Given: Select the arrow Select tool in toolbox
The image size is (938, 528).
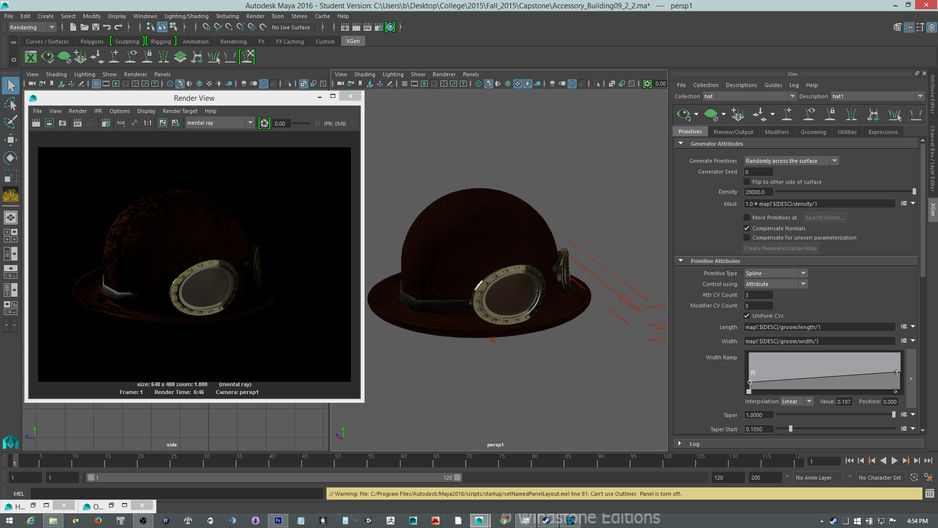Looking at the screenshot, I should tap(10, 86).
